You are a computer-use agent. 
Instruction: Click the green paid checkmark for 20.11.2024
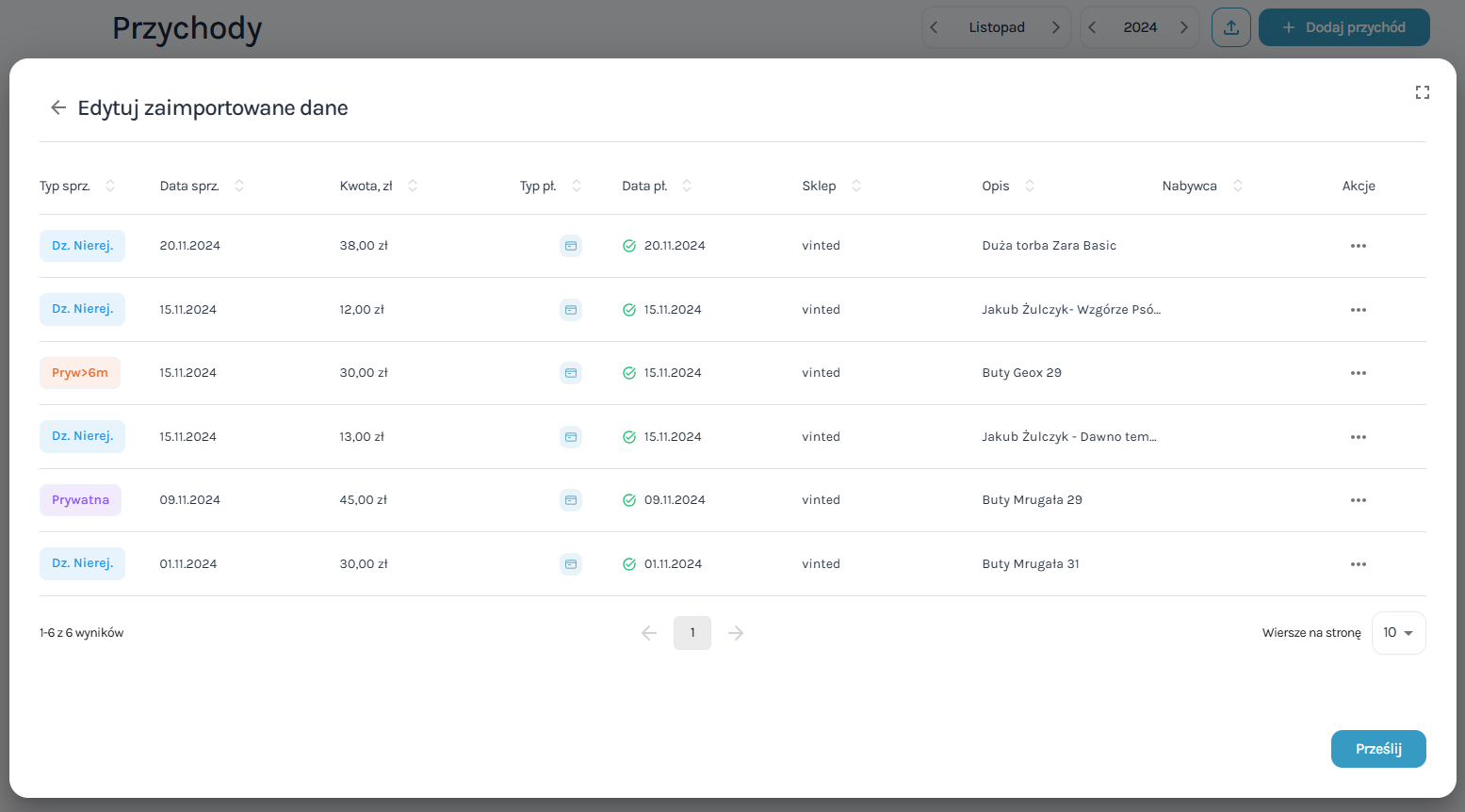coord(629,246)
